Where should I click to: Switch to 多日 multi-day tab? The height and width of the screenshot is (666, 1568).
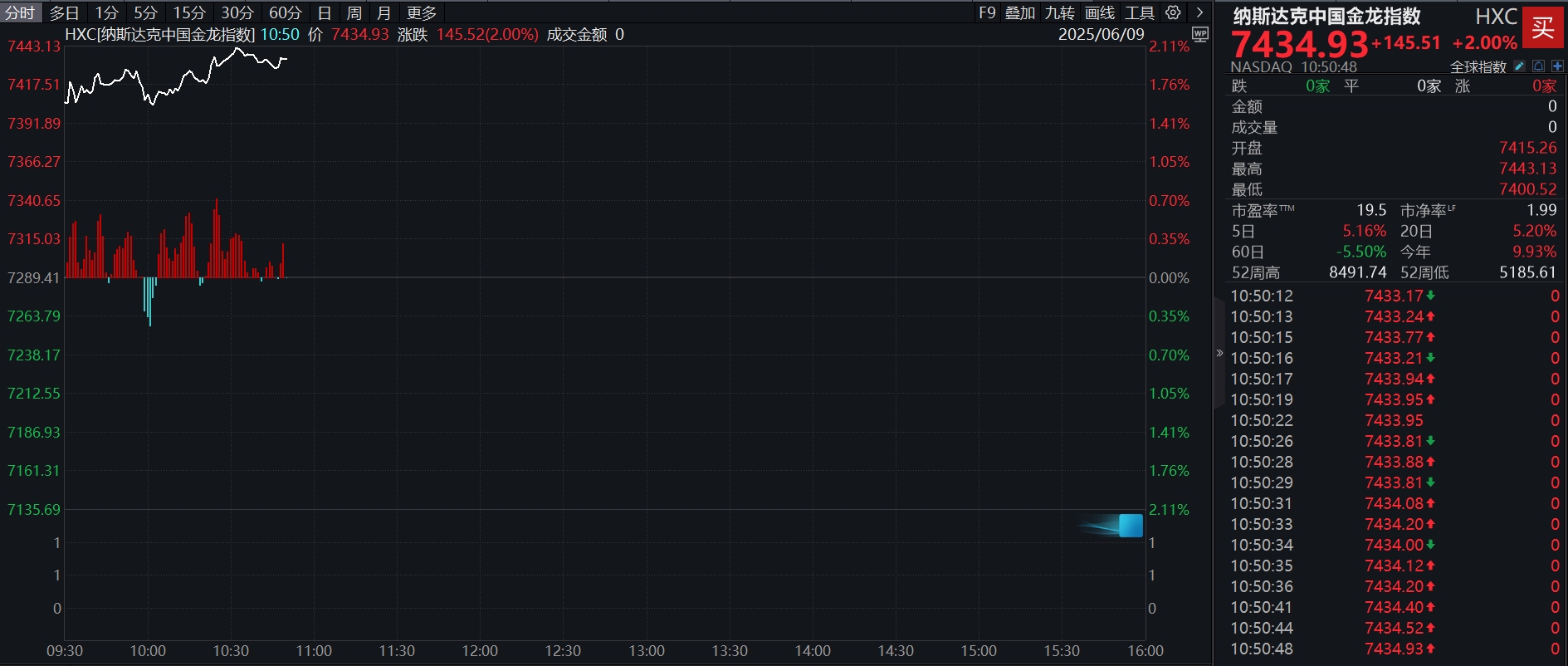pyautogui.click(x=65, y=12)
